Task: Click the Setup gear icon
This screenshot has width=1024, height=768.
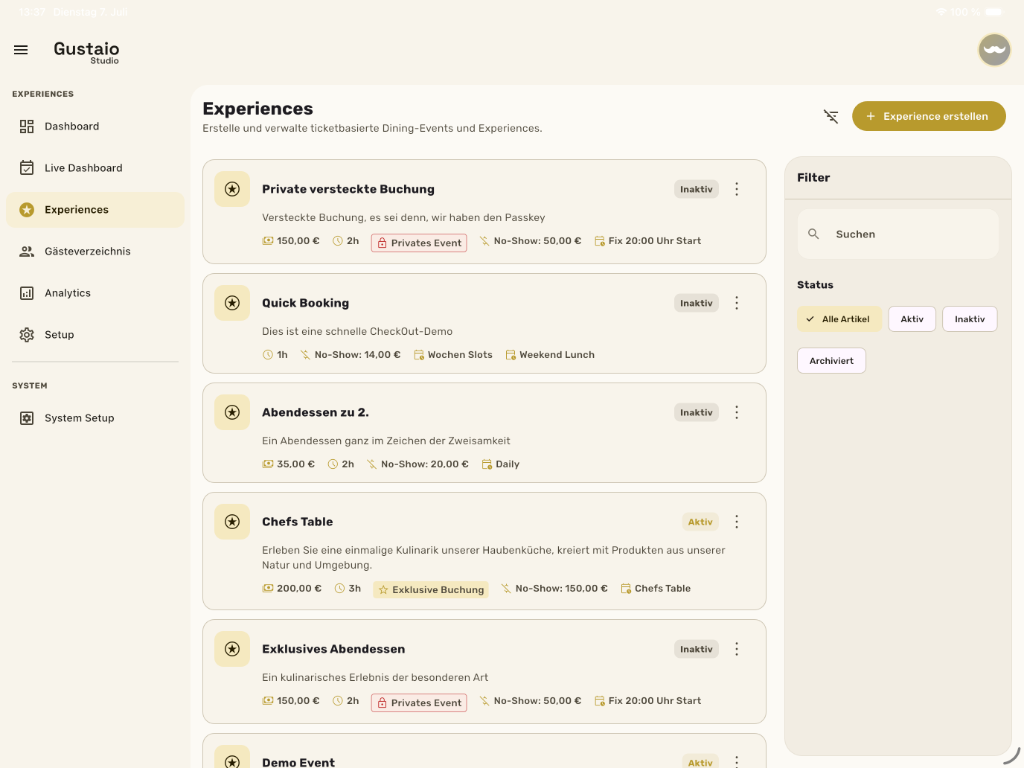Action: 27,335
